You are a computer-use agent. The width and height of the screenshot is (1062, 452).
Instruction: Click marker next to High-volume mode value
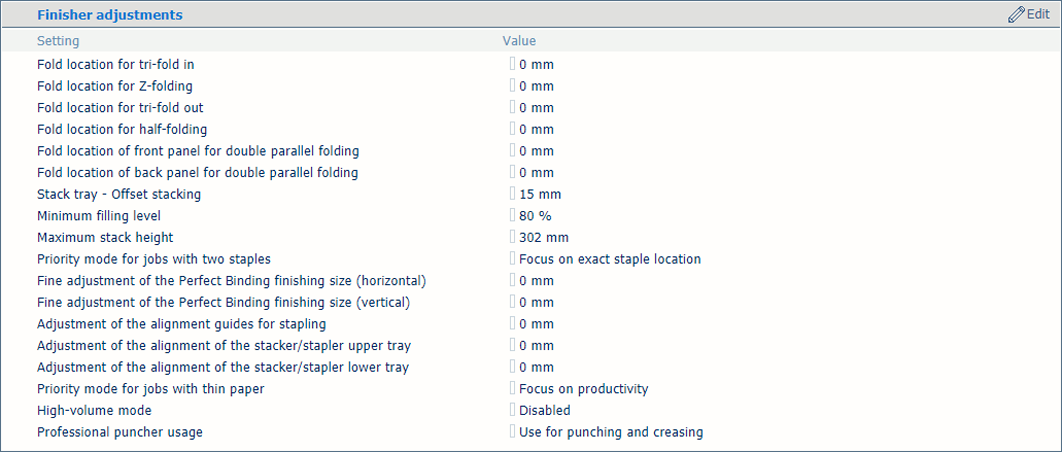tap(512, 411)
